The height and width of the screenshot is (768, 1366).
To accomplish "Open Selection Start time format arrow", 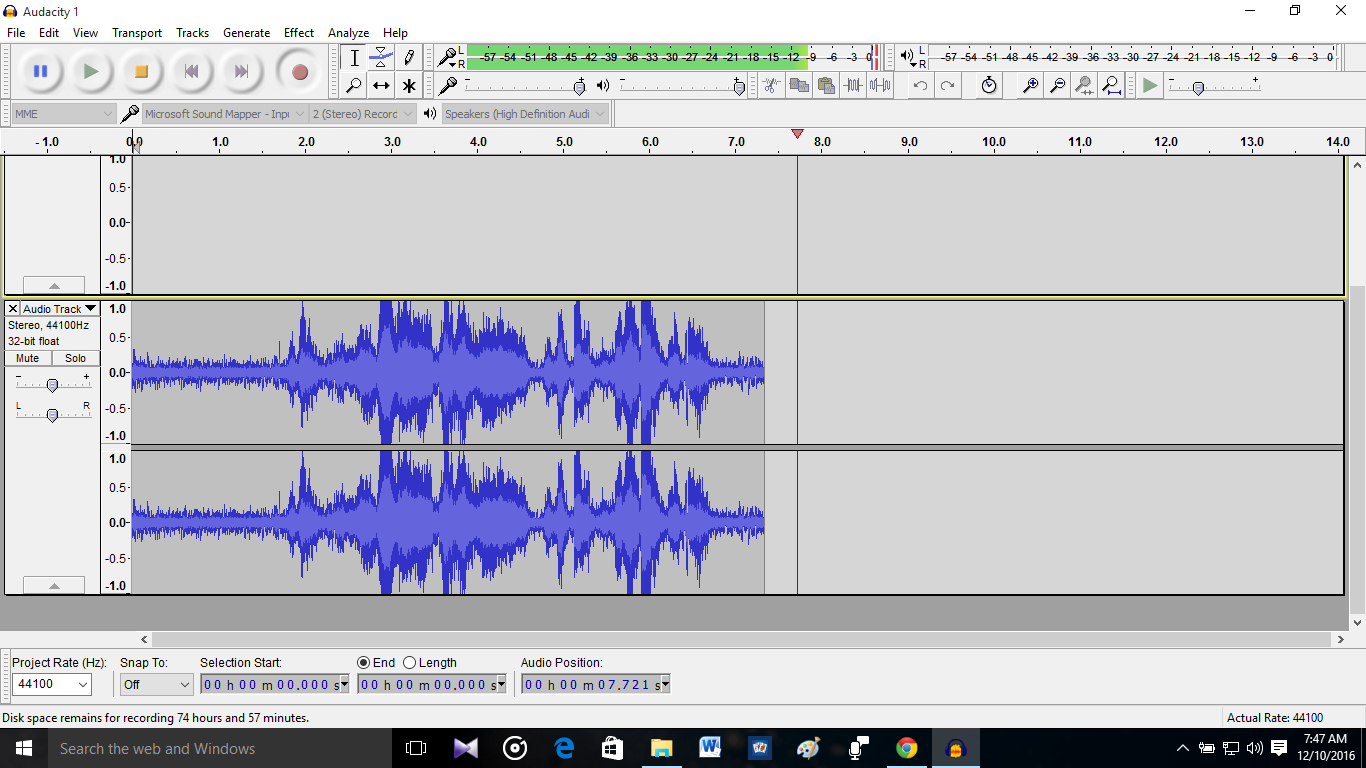I will (344, 685).
